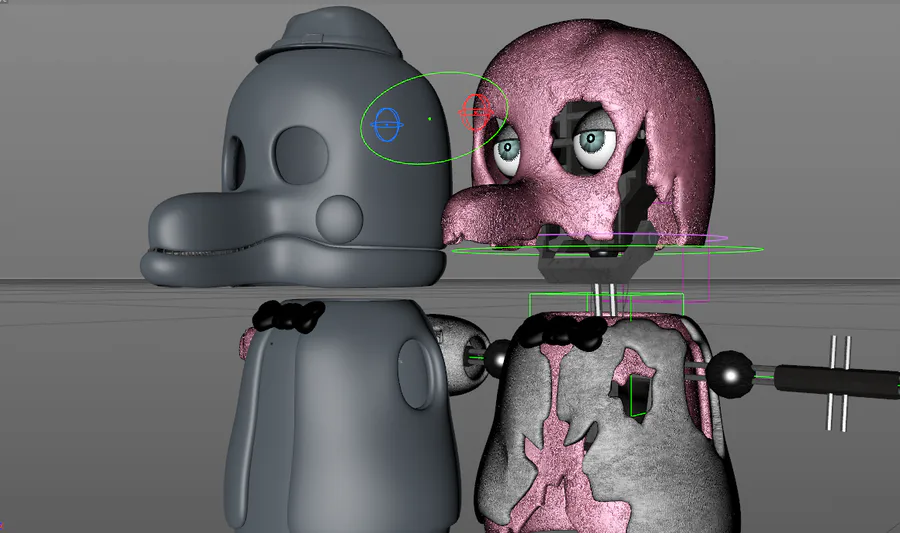Select the gray character's round eye socket

point(301,155)
